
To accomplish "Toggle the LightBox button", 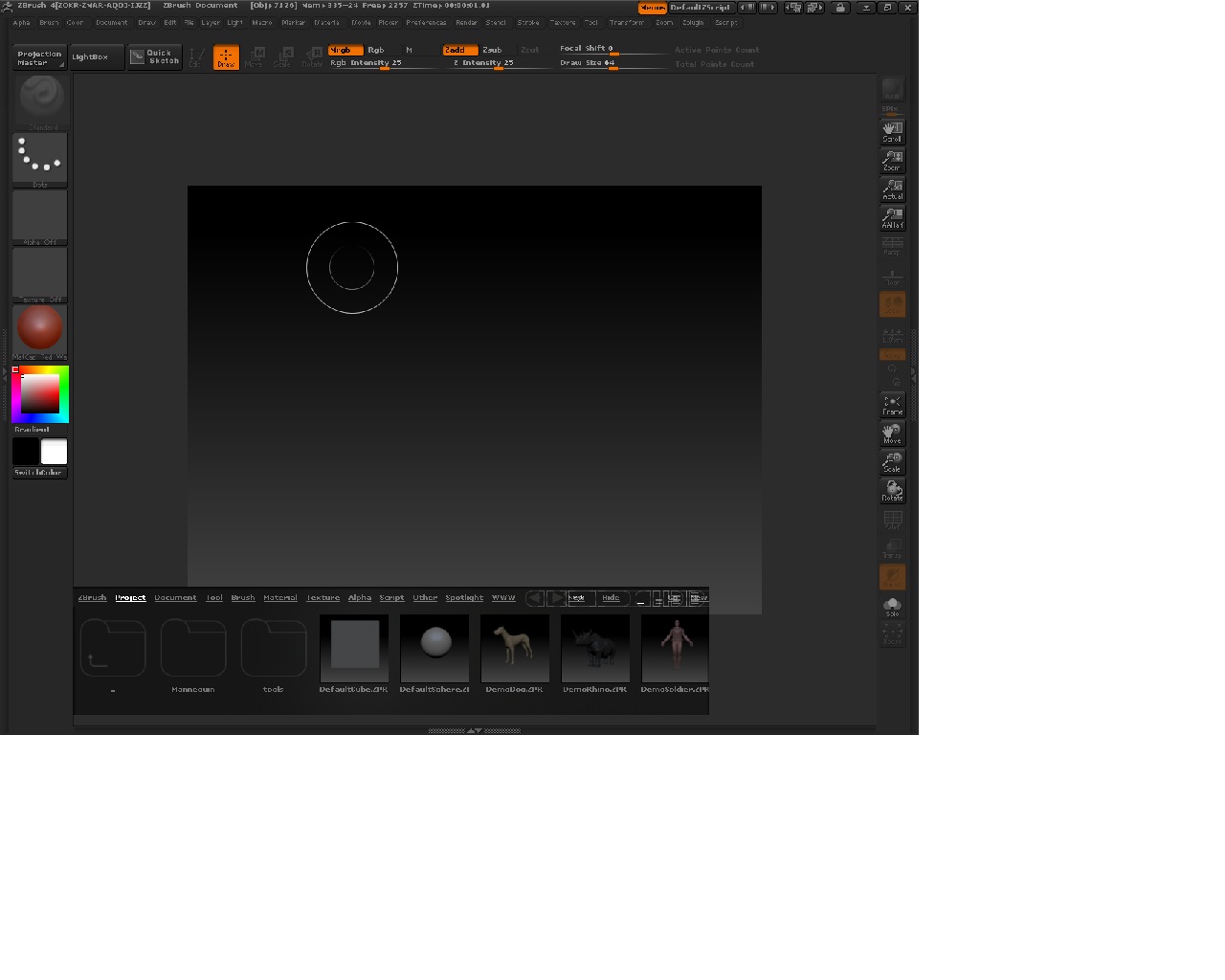I will coord(97,57).
